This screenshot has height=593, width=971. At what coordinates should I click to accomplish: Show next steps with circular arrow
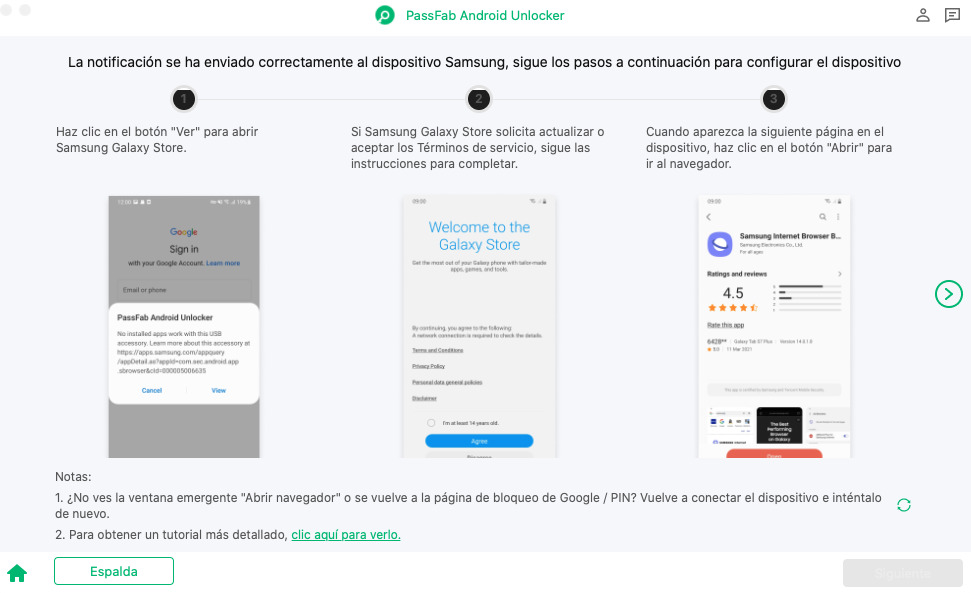pyautogui.click(x=948, y=293)
